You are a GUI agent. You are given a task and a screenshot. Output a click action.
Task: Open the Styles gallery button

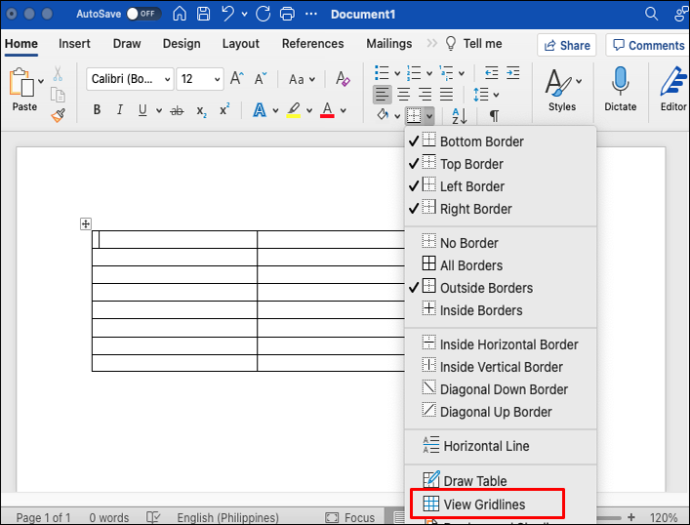point(562,89)
